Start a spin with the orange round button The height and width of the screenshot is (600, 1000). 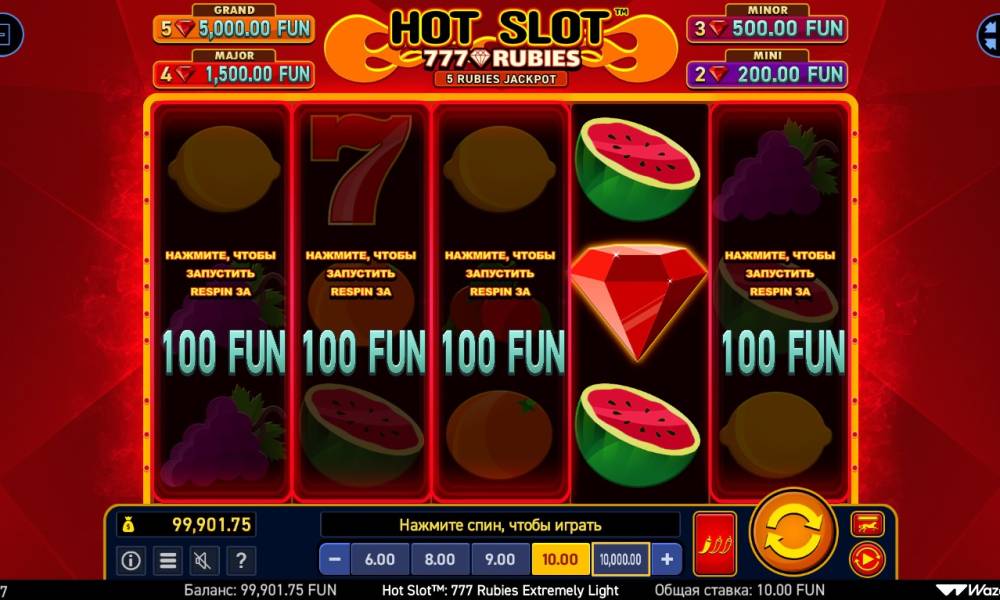(793, 534)
